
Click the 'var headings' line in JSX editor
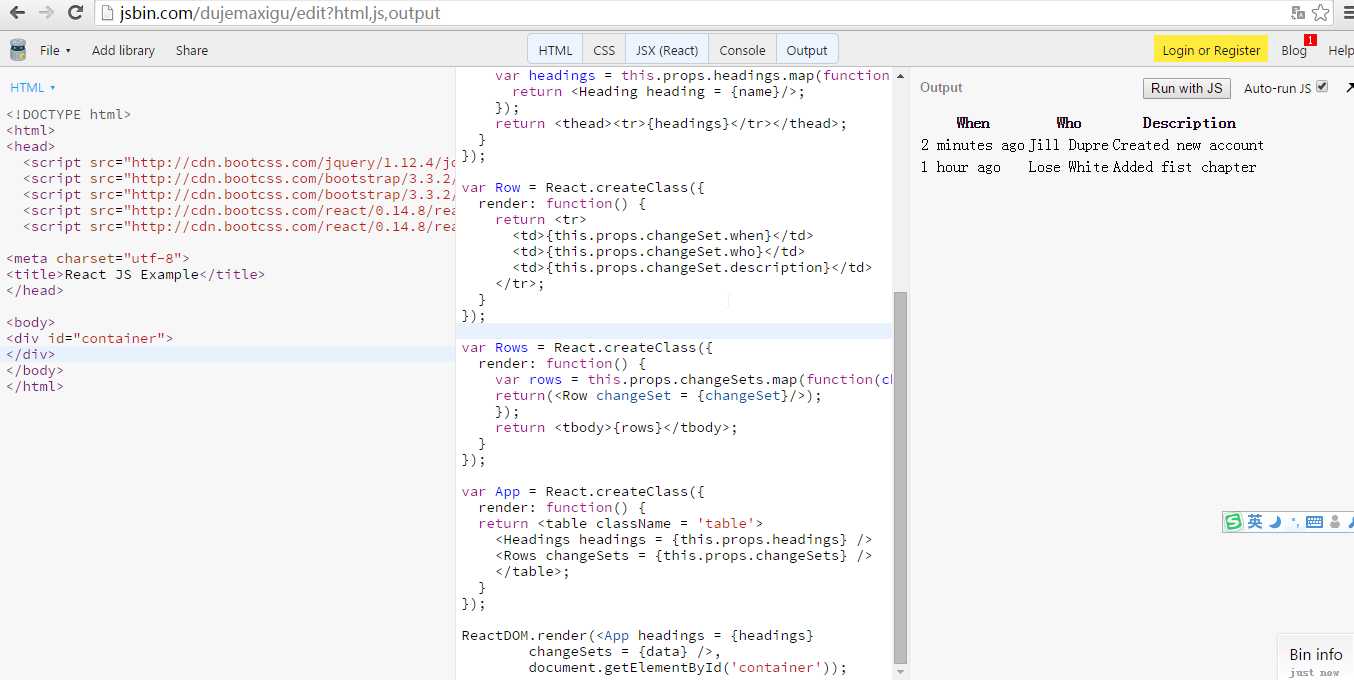[x=692, y=75]
